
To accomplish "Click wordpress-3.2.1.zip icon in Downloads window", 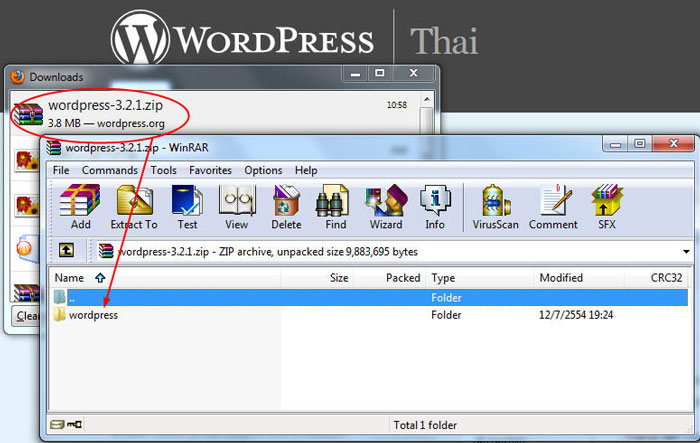I will (x=29, y=115).
